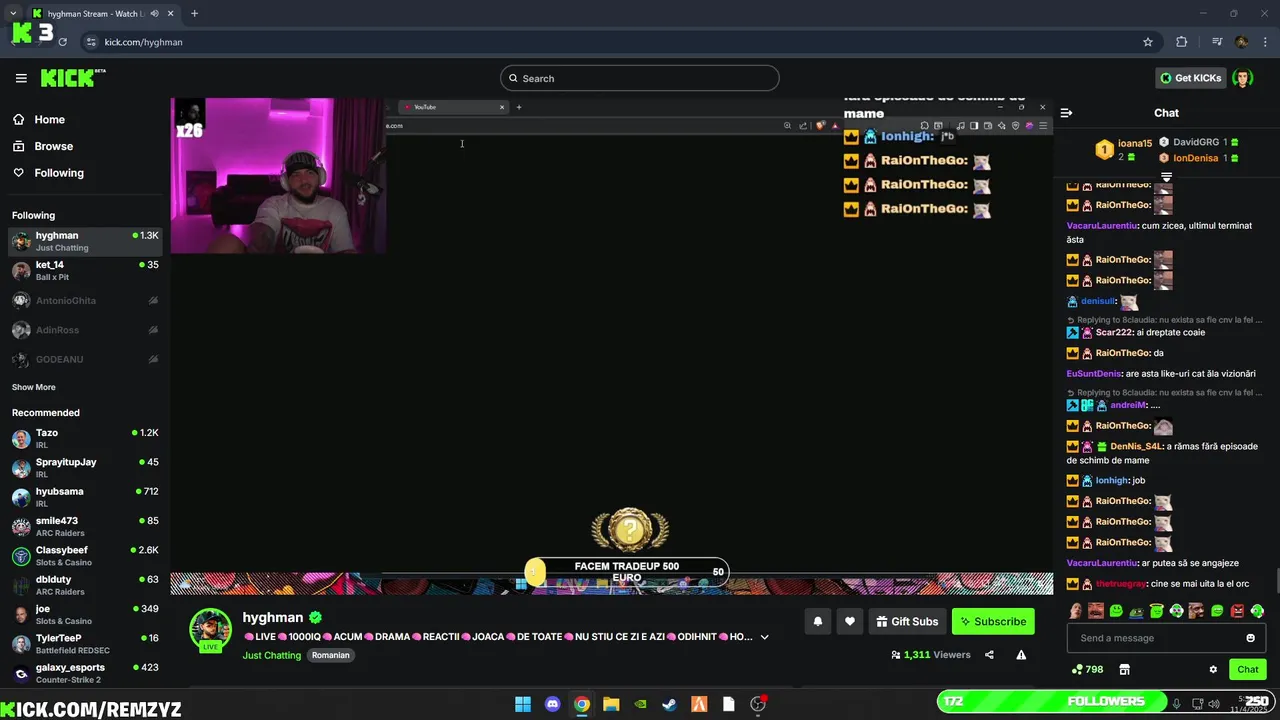The image size is (1280, 720).
Task: Open Browse in sidebar
Action: (43, 146)
